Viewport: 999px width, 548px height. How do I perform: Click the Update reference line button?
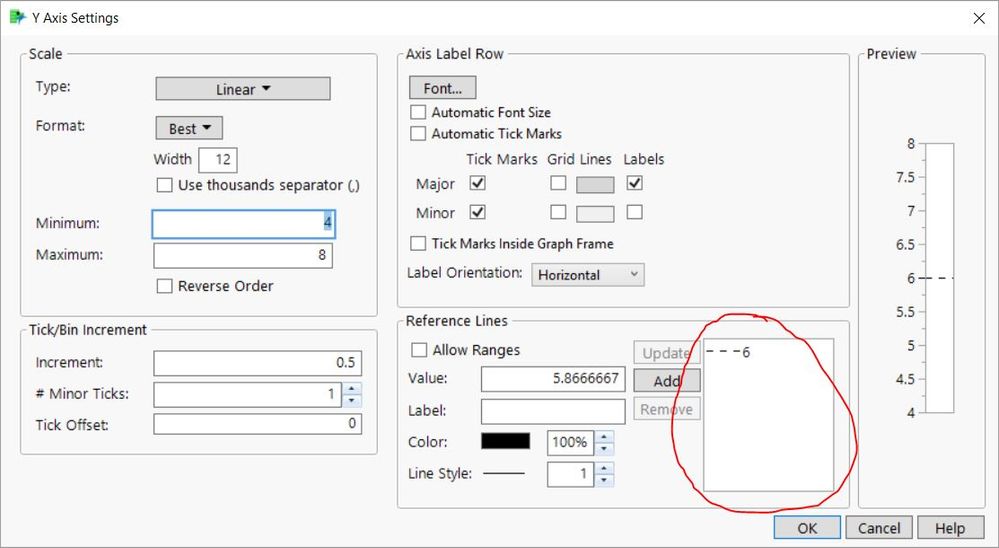point(666,352)
